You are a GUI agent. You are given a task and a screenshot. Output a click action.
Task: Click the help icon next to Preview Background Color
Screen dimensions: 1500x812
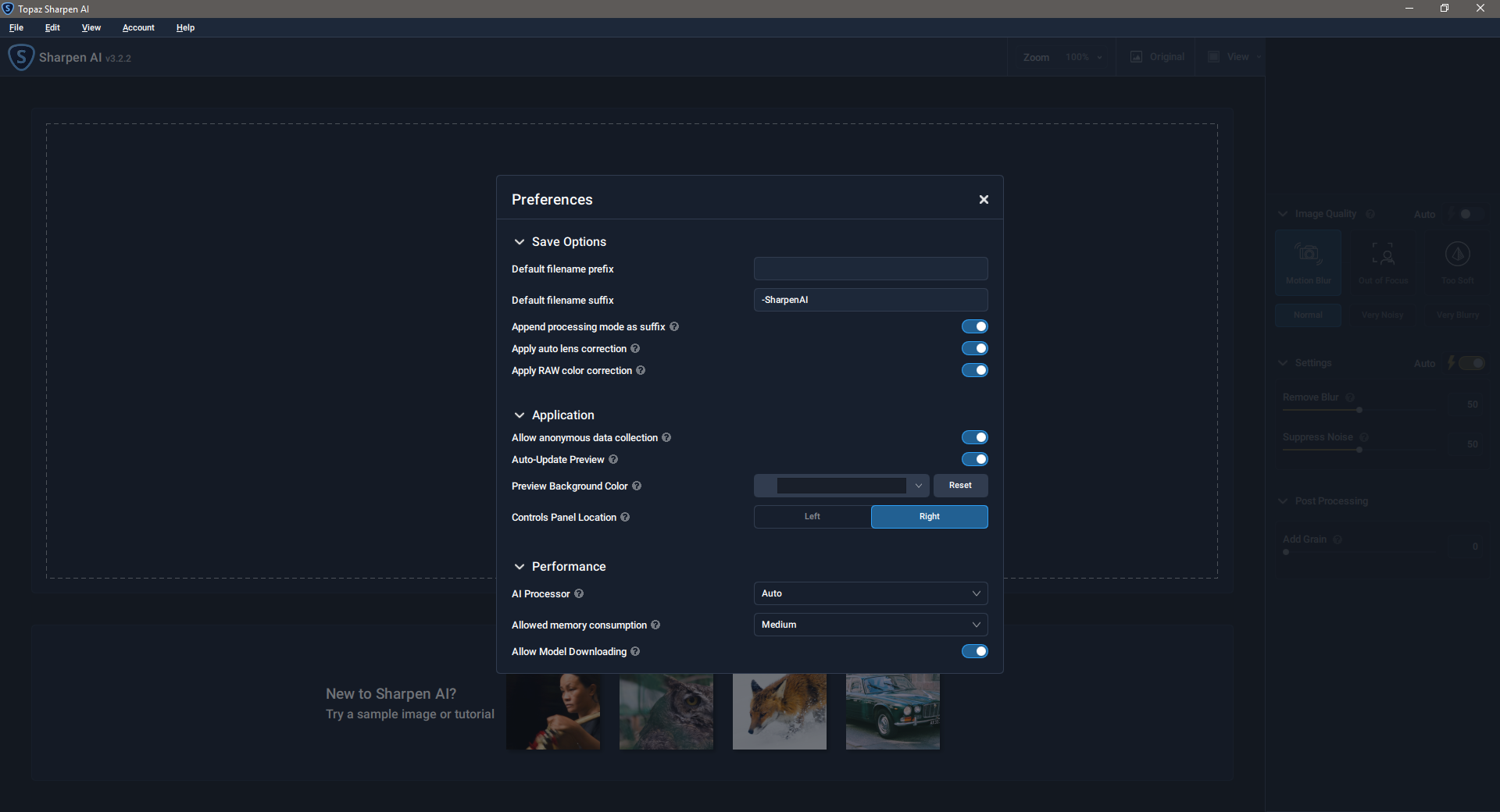pos(637,486)
